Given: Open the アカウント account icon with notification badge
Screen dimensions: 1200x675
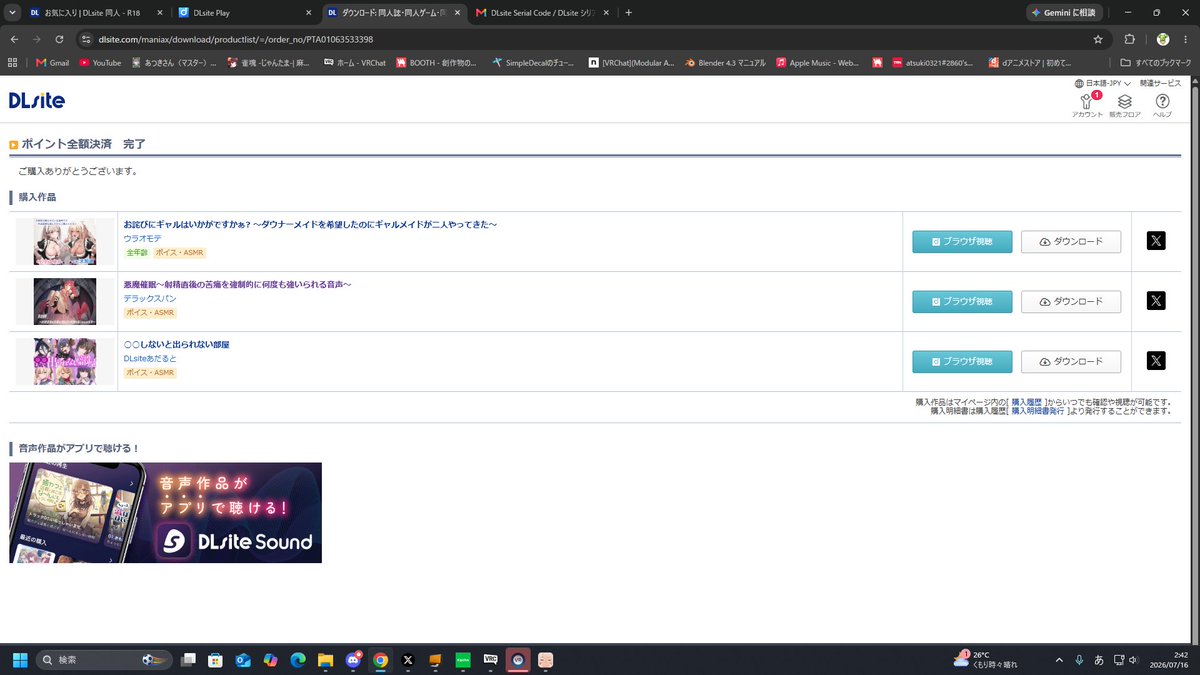Looking at the screenshot, I should [x=1087, y=105].
